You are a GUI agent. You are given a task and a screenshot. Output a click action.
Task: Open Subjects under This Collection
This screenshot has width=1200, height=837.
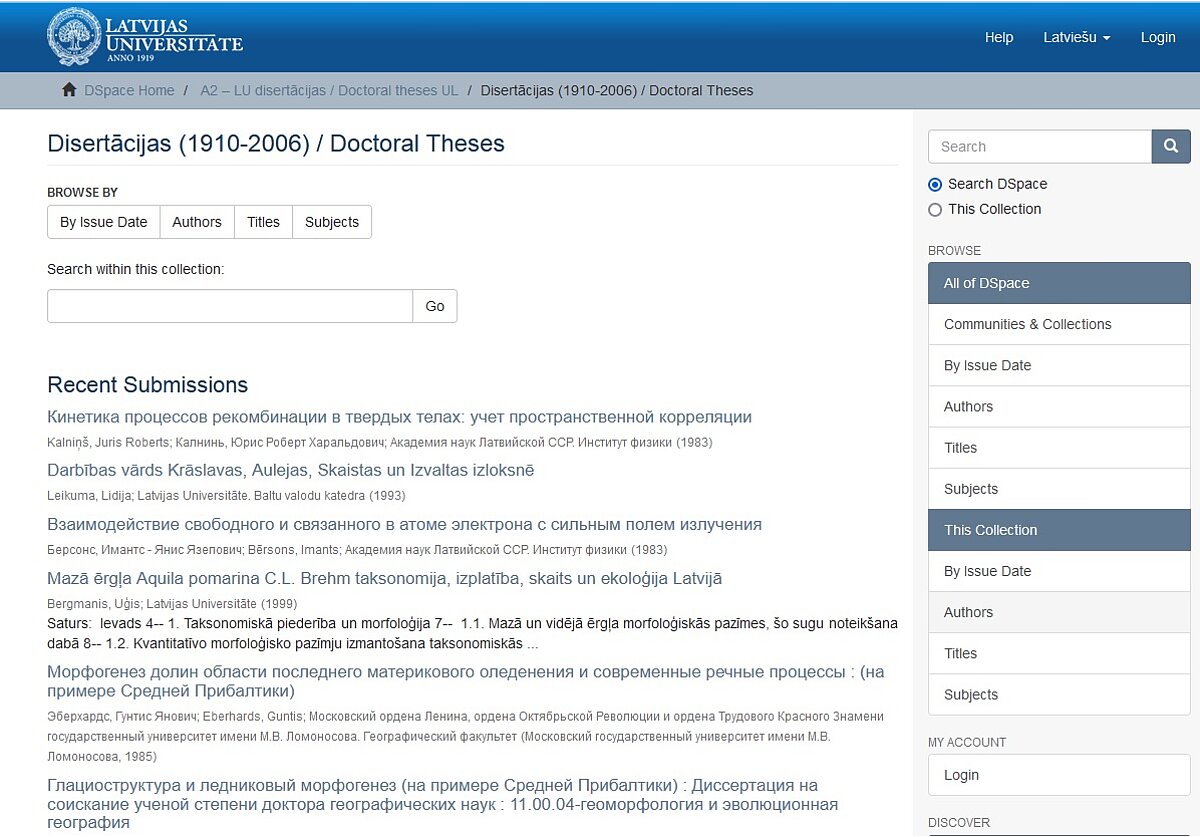click(x=1059, y=694)
